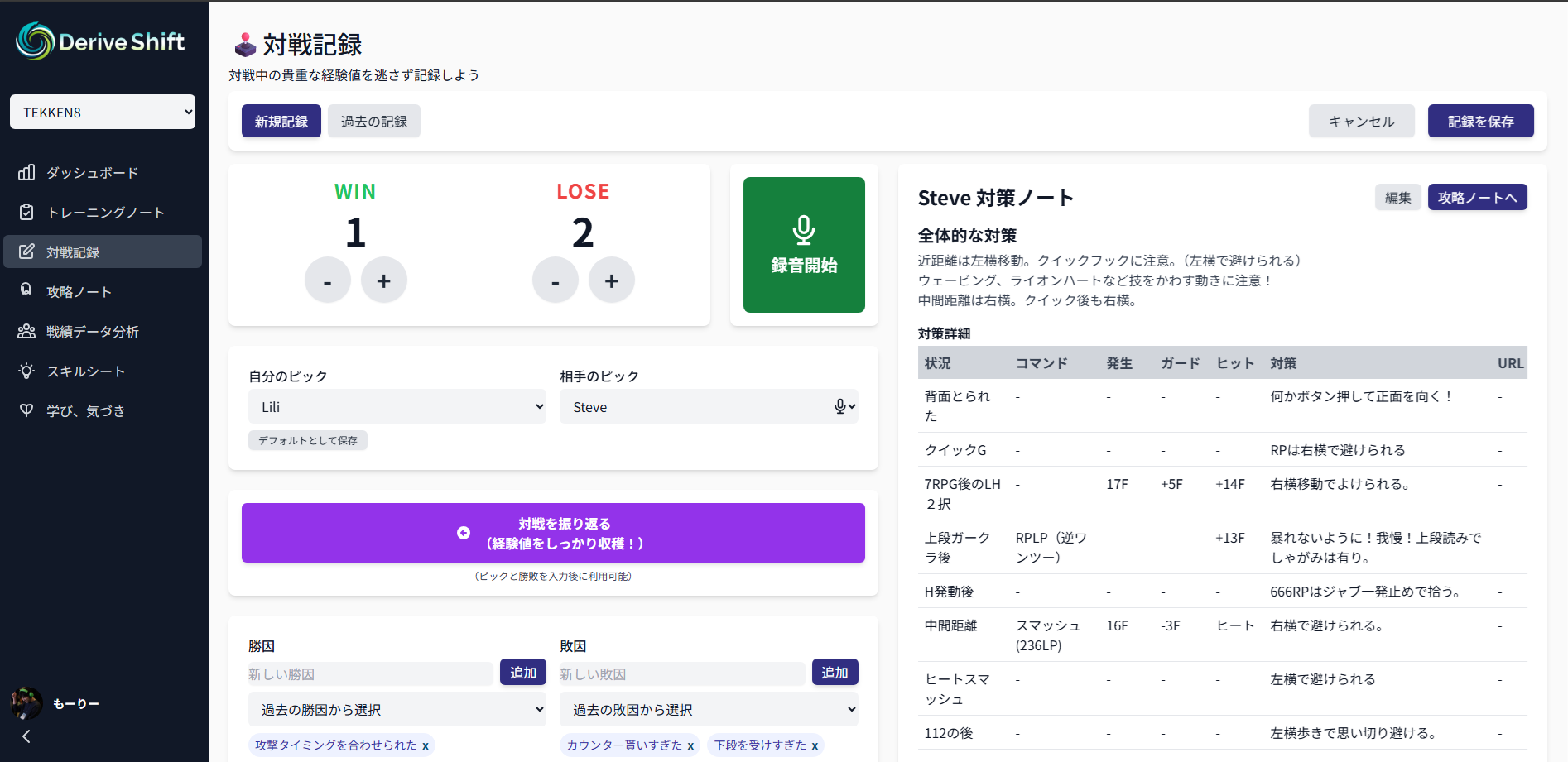
Task: Expand the 過去の勝因から選択 dropdown
Action: click(397, 709)
